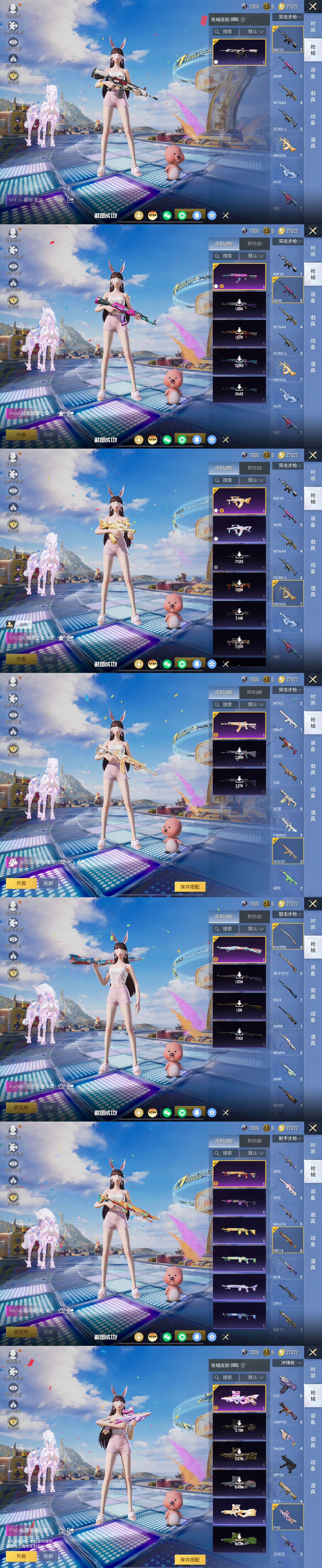Tap the round badge icon in the P90 screen left sidebar

[13, 1421]
